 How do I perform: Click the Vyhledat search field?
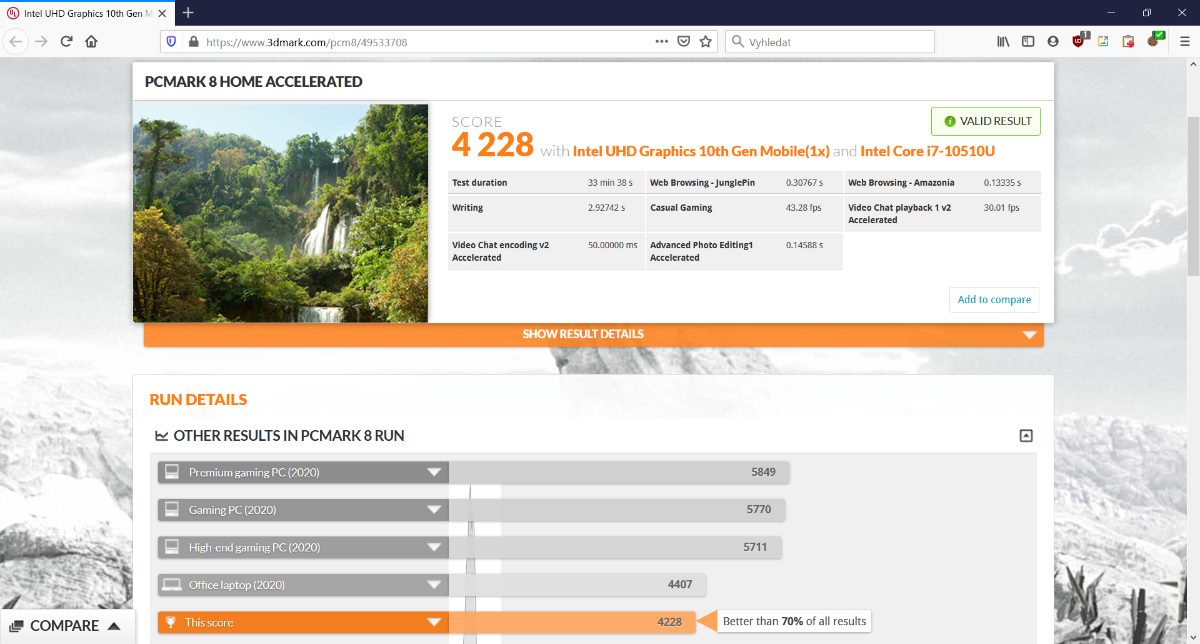pos(835,42)
